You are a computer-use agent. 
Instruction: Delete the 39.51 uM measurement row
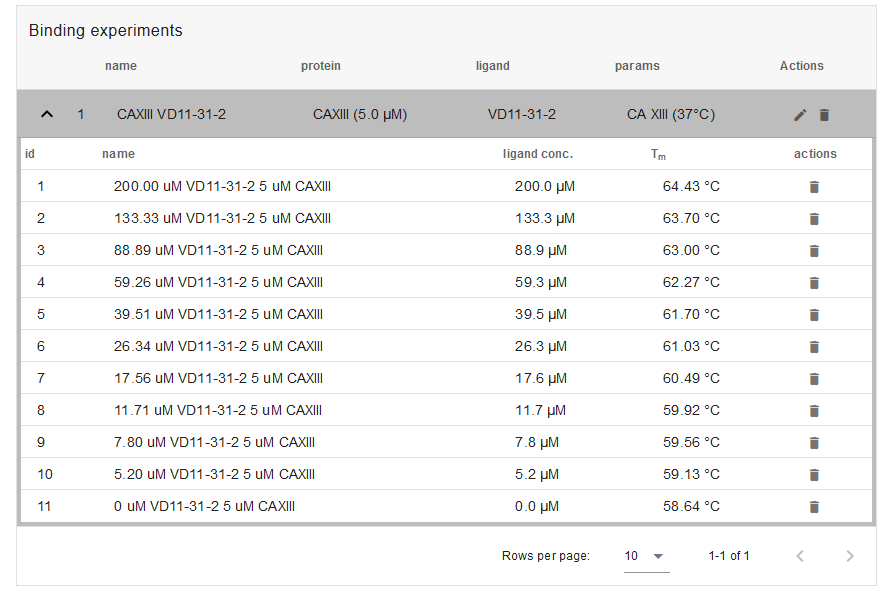point(814,315)
